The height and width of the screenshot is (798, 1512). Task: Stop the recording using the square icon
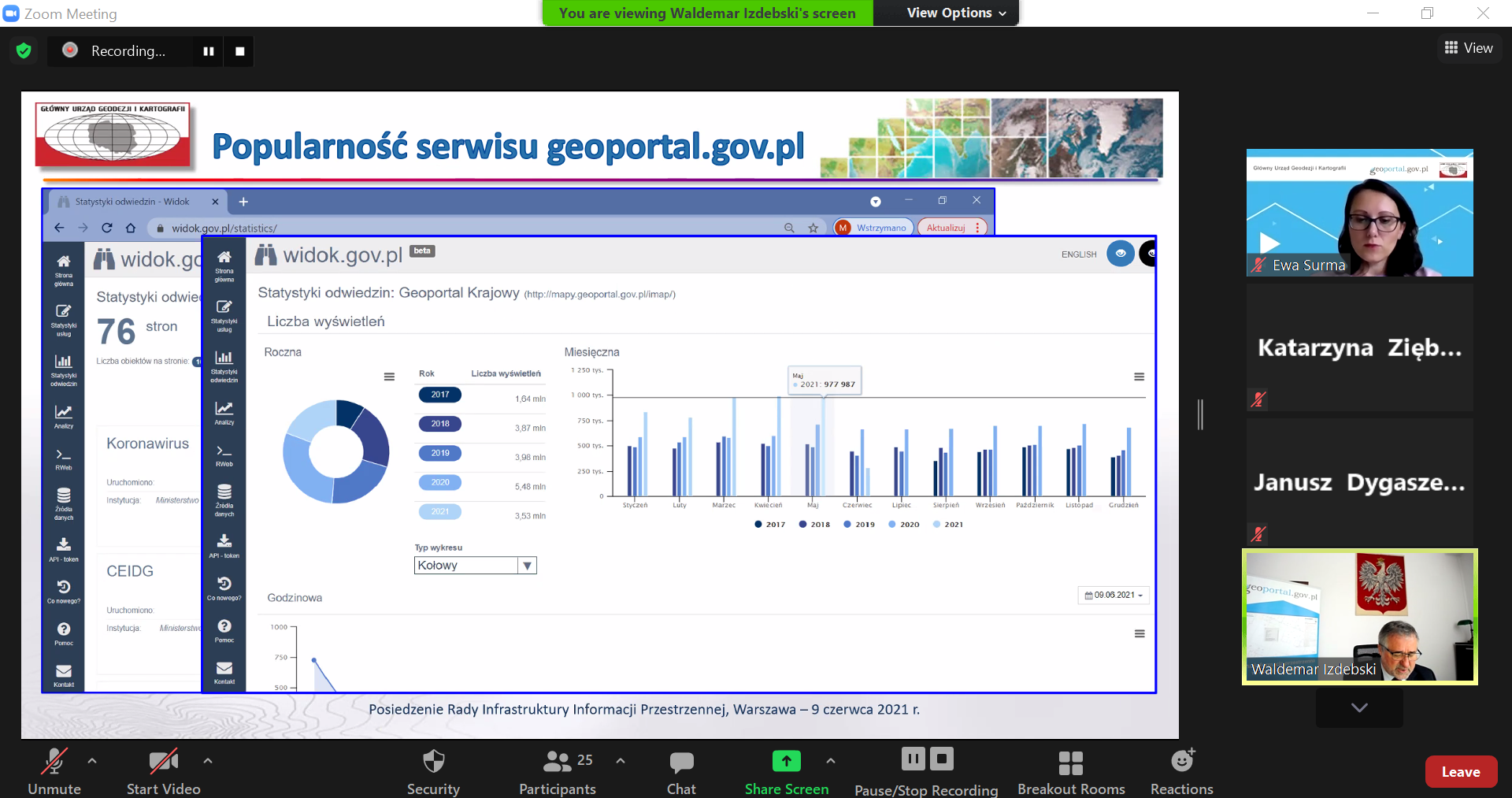(x=240, y=51)
